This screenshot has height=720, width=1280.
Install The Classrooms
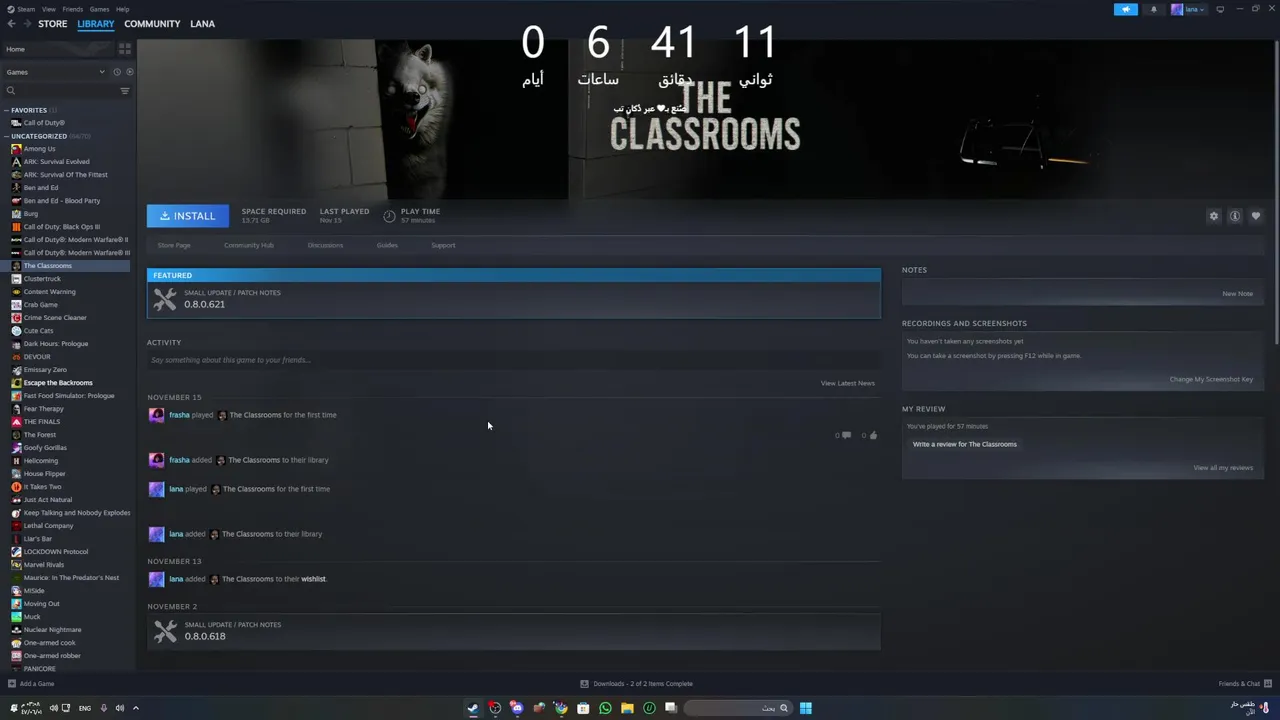coord(188,216)
